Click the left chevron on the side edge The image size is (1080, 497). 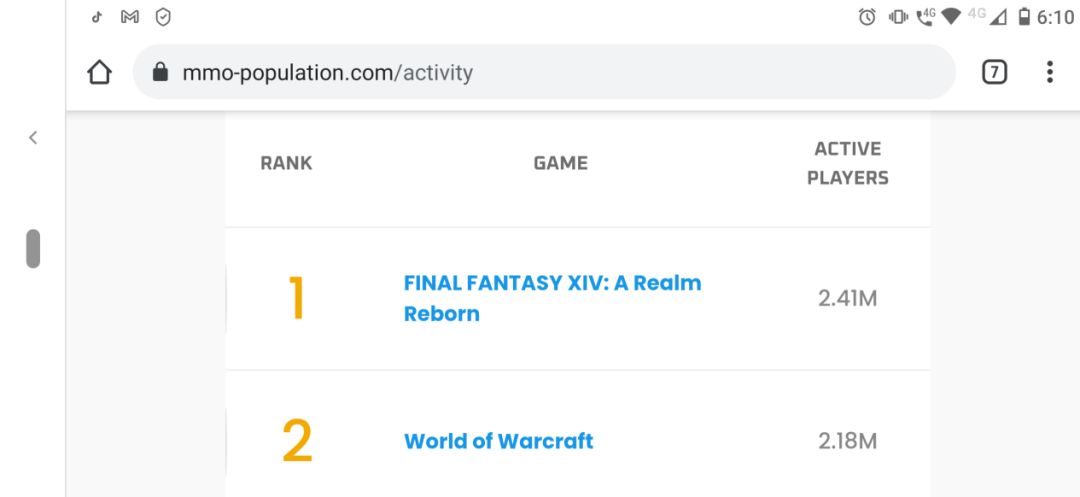[32, 138]
